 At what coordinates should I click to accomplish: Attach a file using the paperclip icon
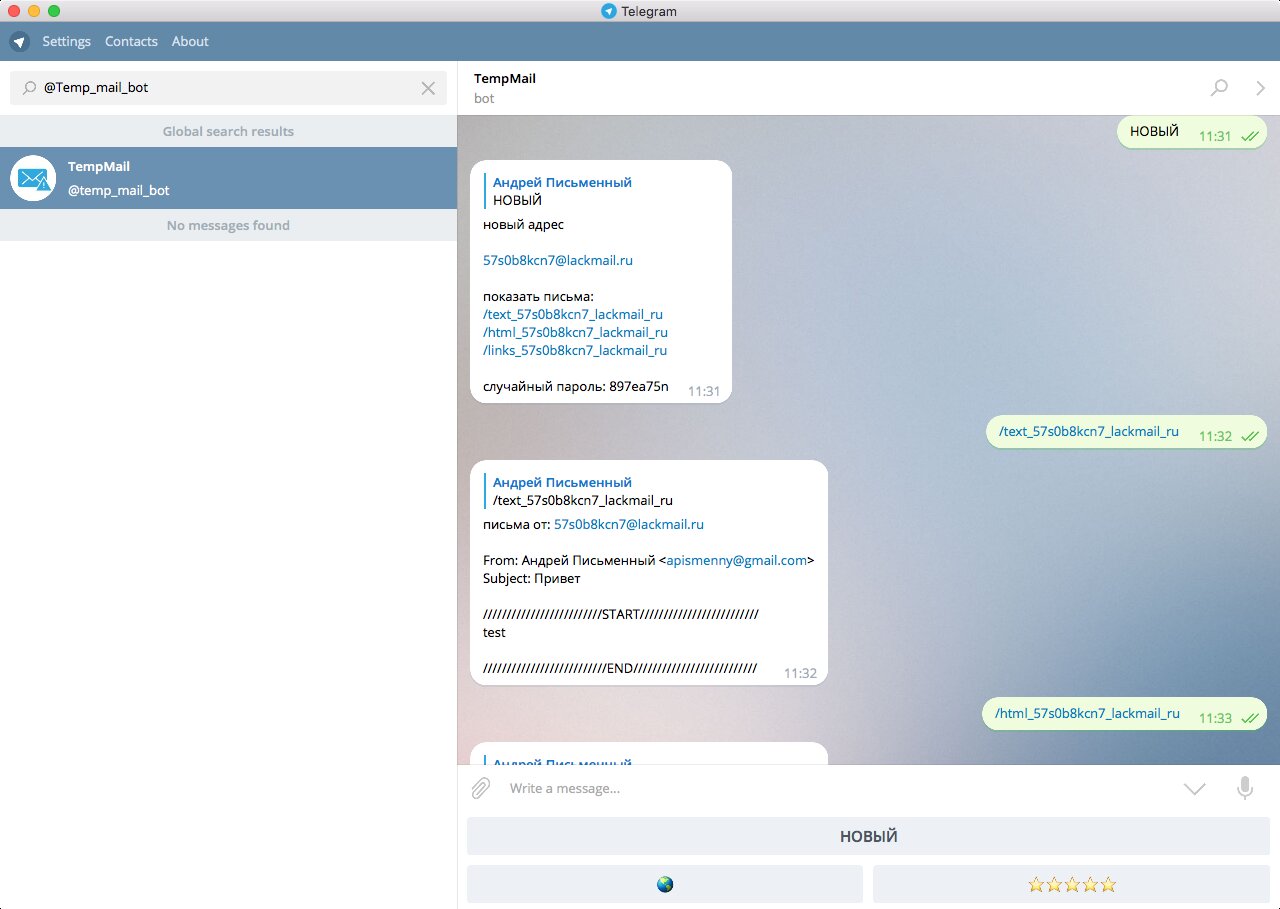tap(481, 788)
